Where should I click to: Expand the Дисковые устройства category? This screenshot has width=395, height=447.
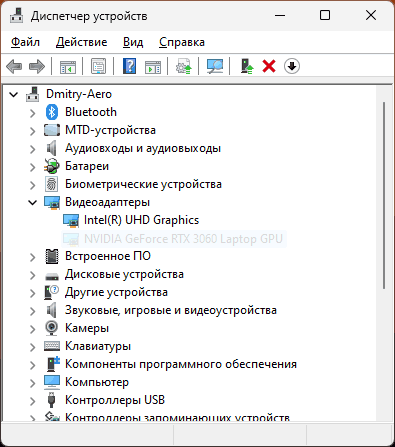pos(32,275)
